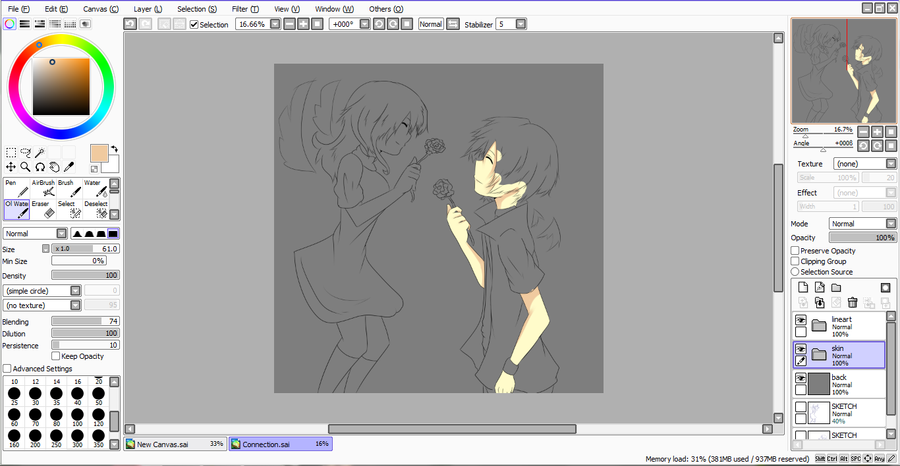Select the Rotate view tool
Viewport: 900px width, 466px height.
tap(40, 167)
